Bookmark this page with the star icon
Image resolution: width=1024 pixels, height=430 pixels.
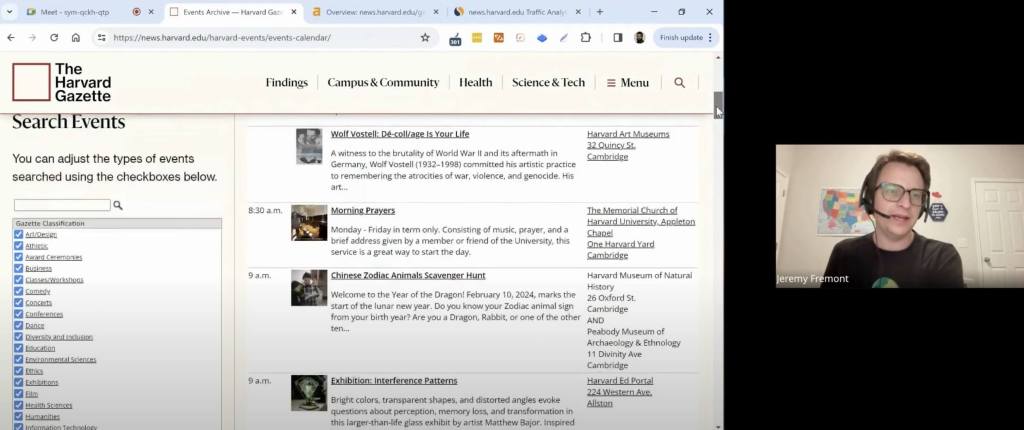[425, 38]
